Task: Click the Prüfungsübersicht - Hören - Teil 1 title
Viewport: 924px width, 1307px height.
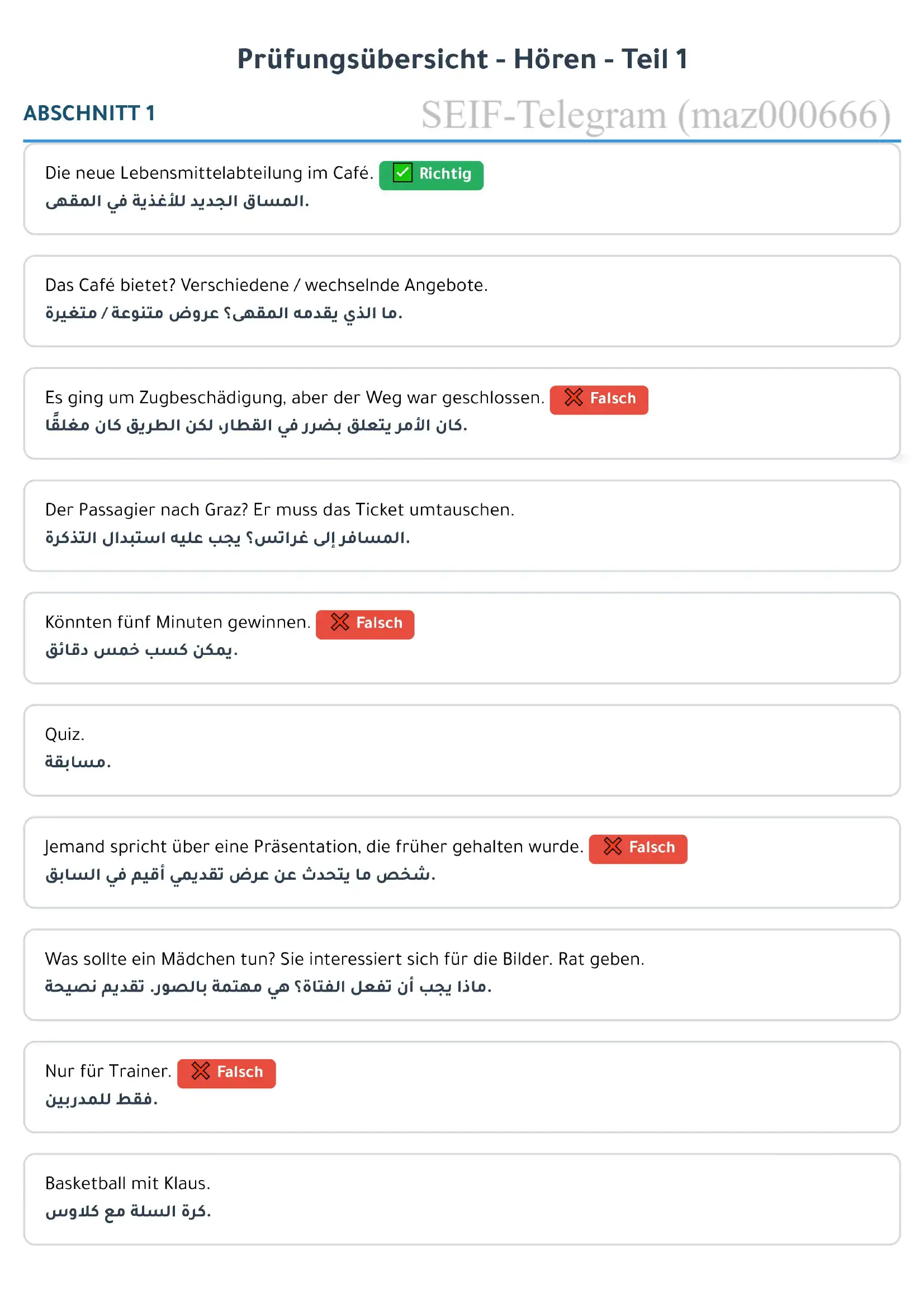Action: click(x=462, y=59)
